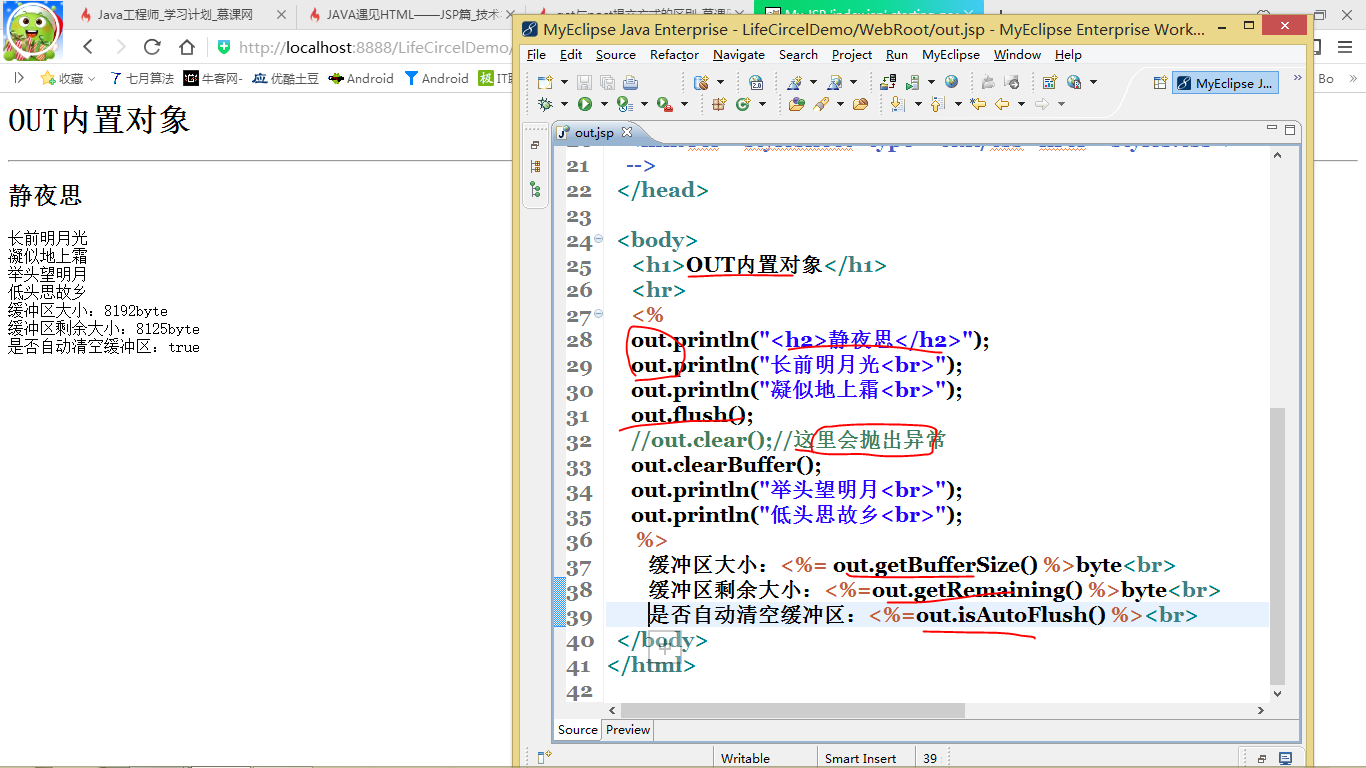
Task: Expand the 收藏 bookmarks dropdown
Action: (x=91, y=78)
